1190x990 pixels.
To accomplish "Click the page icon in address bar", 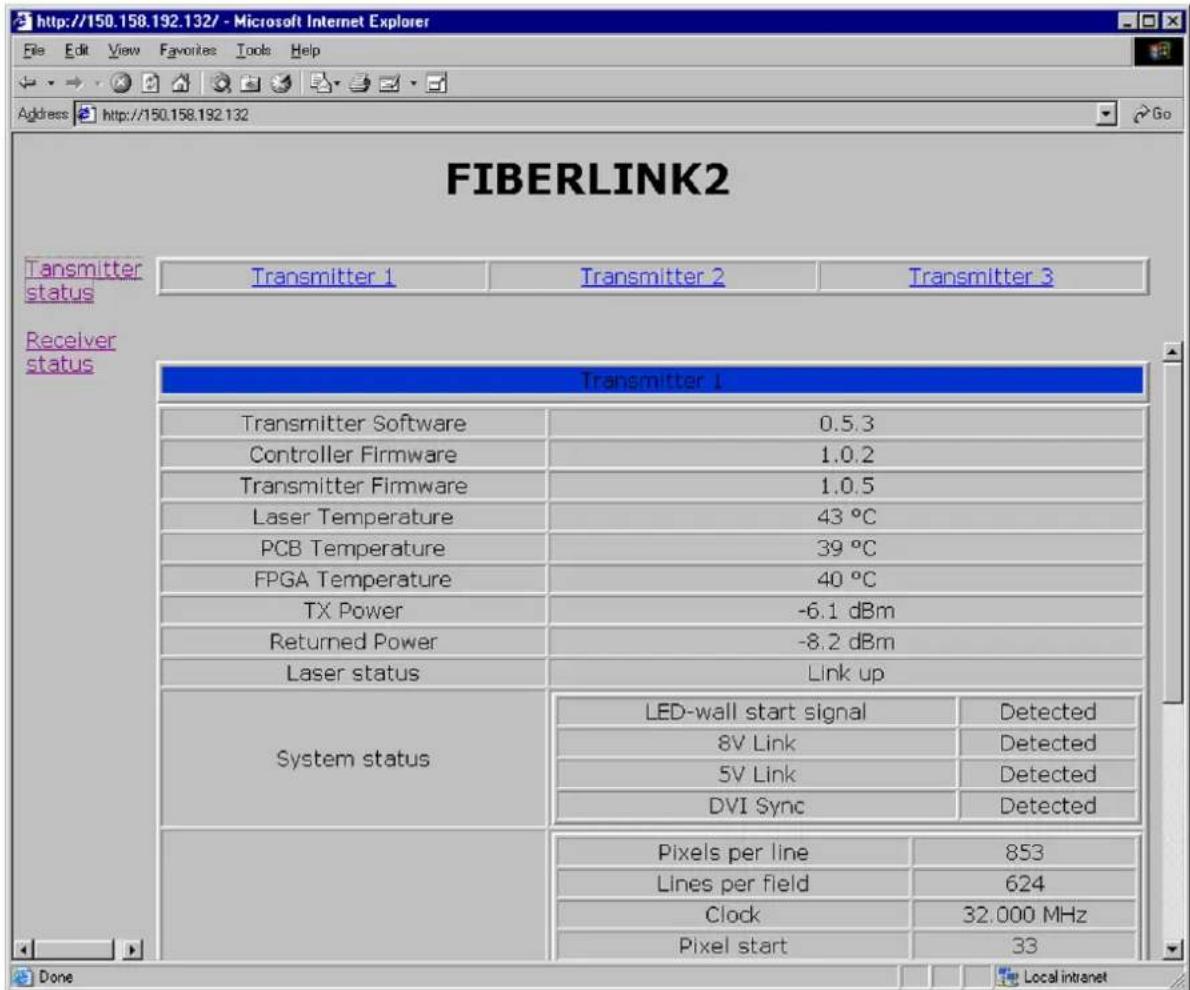I will coord(87,115).
